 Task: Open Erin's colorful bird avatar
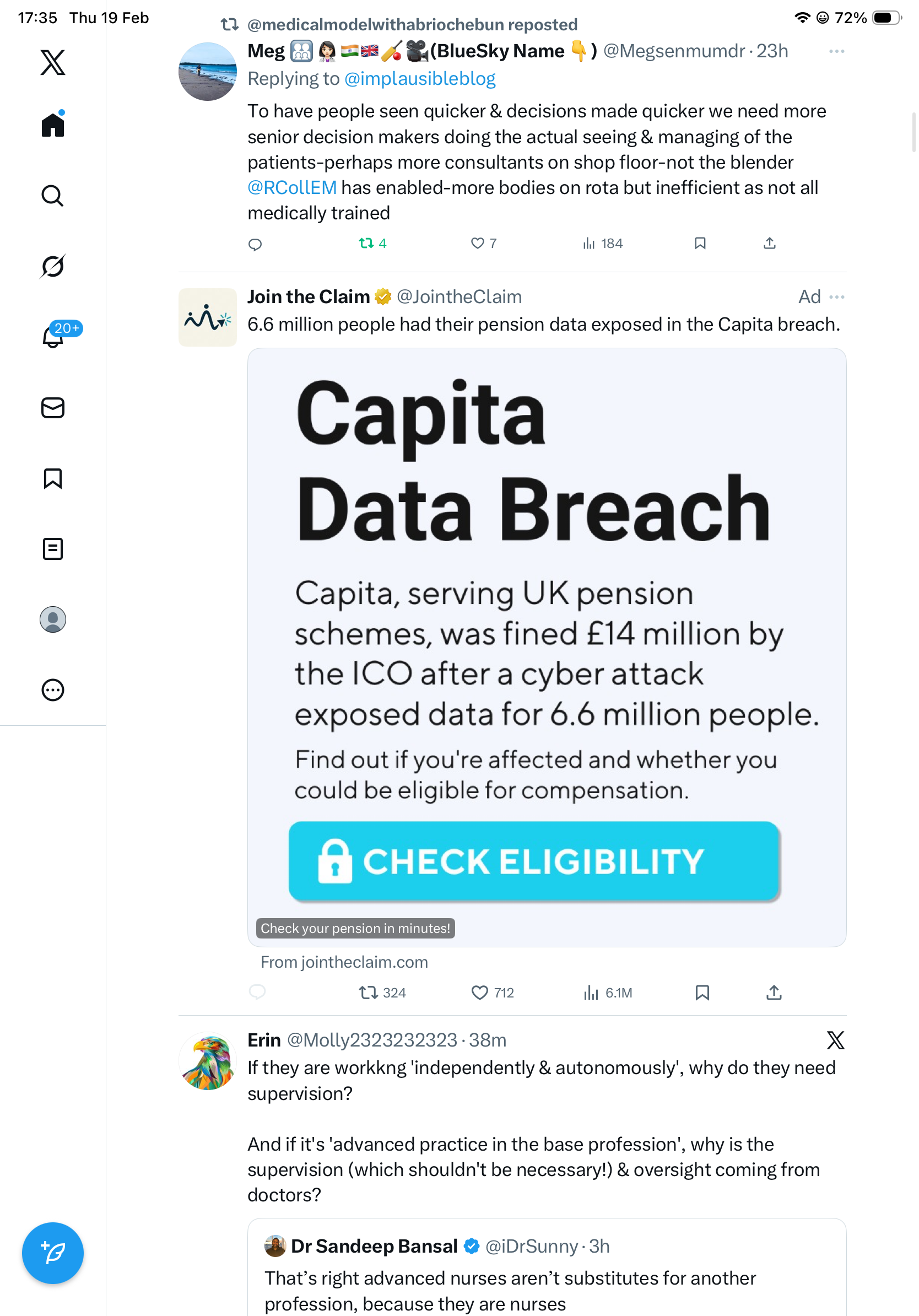click(207, 1061)
